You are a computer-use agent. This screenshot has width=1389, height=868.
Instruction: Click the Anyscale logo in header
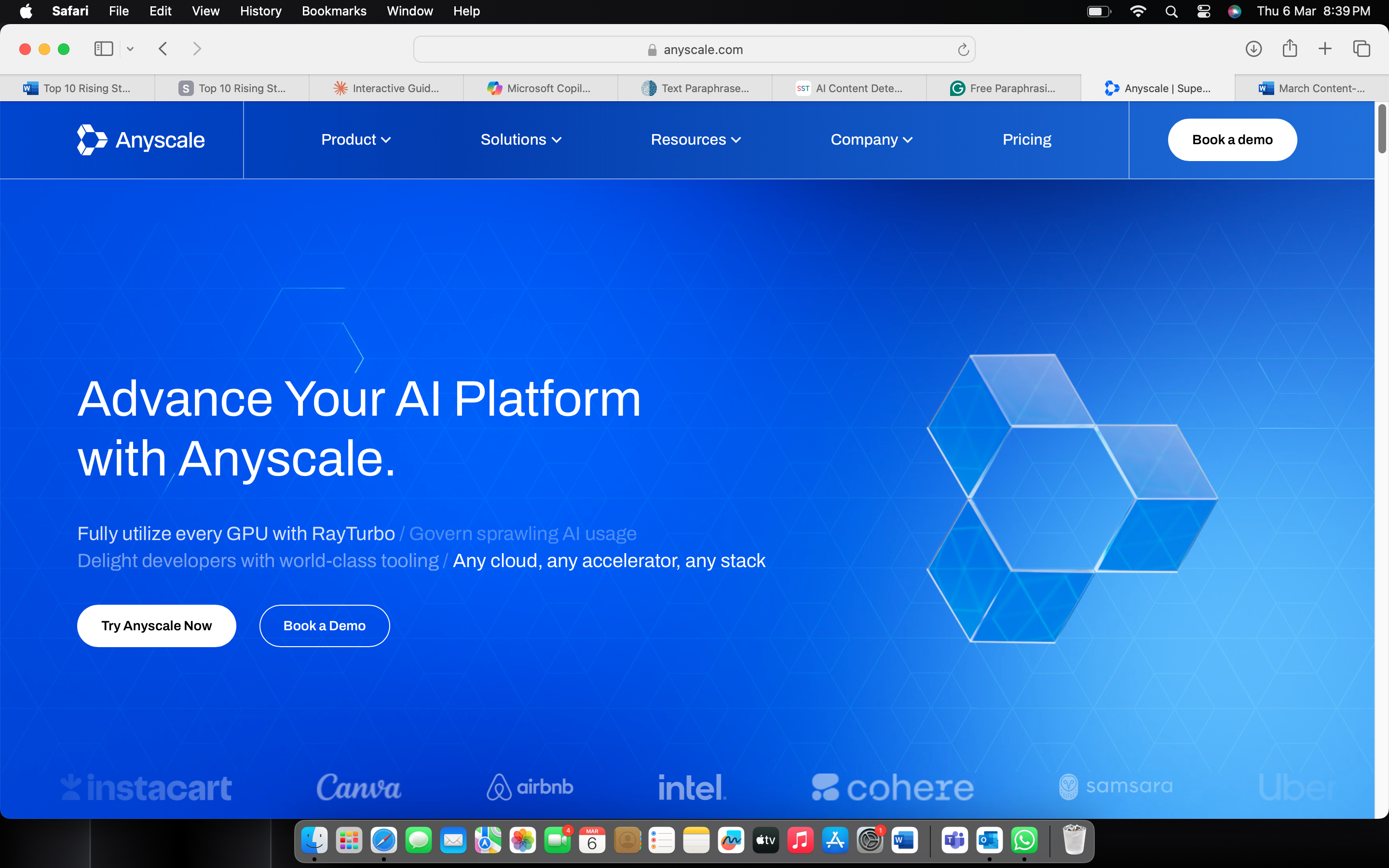click(x=141, y=139)
